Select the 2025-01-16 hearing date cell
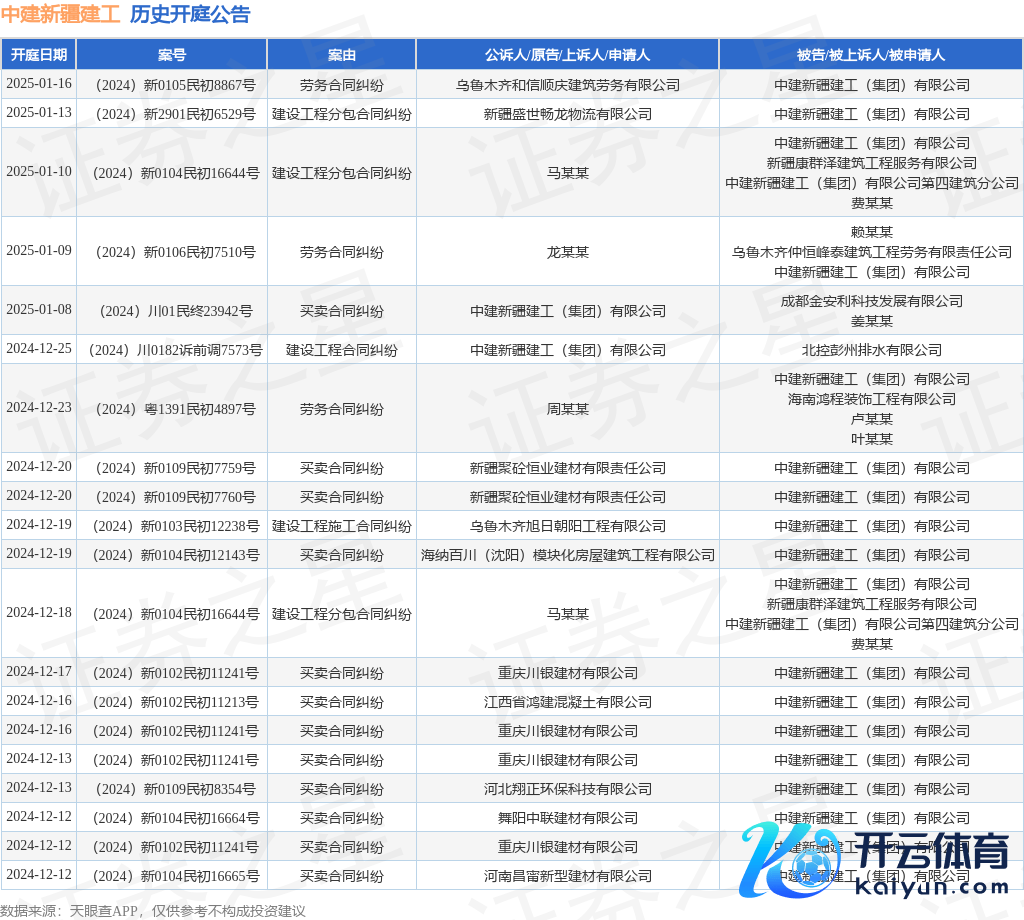 click(x=39, y=84)
